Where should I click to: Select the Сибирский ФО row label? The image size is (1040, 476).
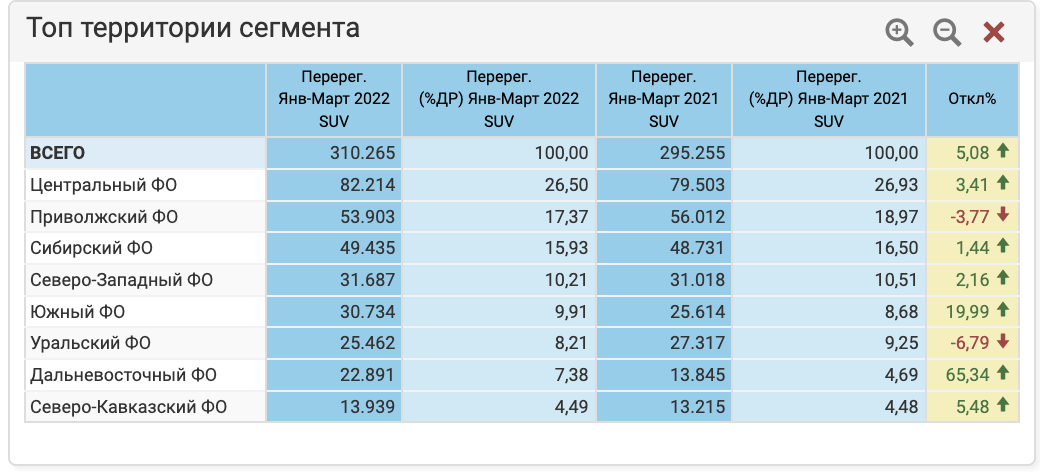coord(91,248)
